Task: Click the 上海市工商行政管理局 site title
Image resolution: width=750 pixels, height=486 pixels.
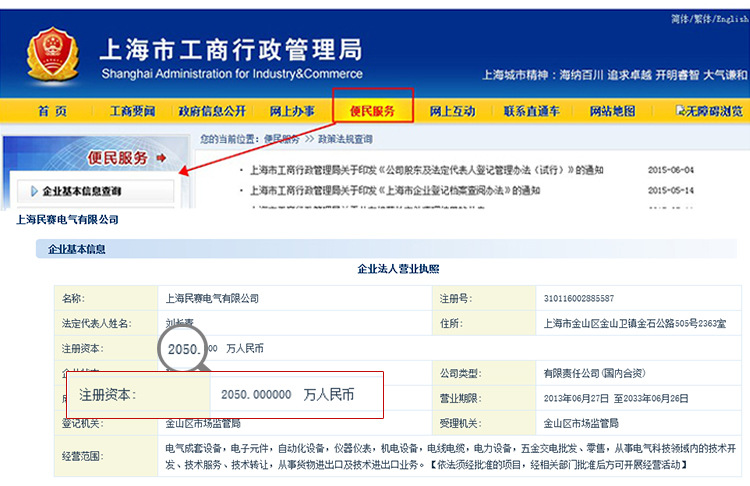Action: [x=231, y=50]
